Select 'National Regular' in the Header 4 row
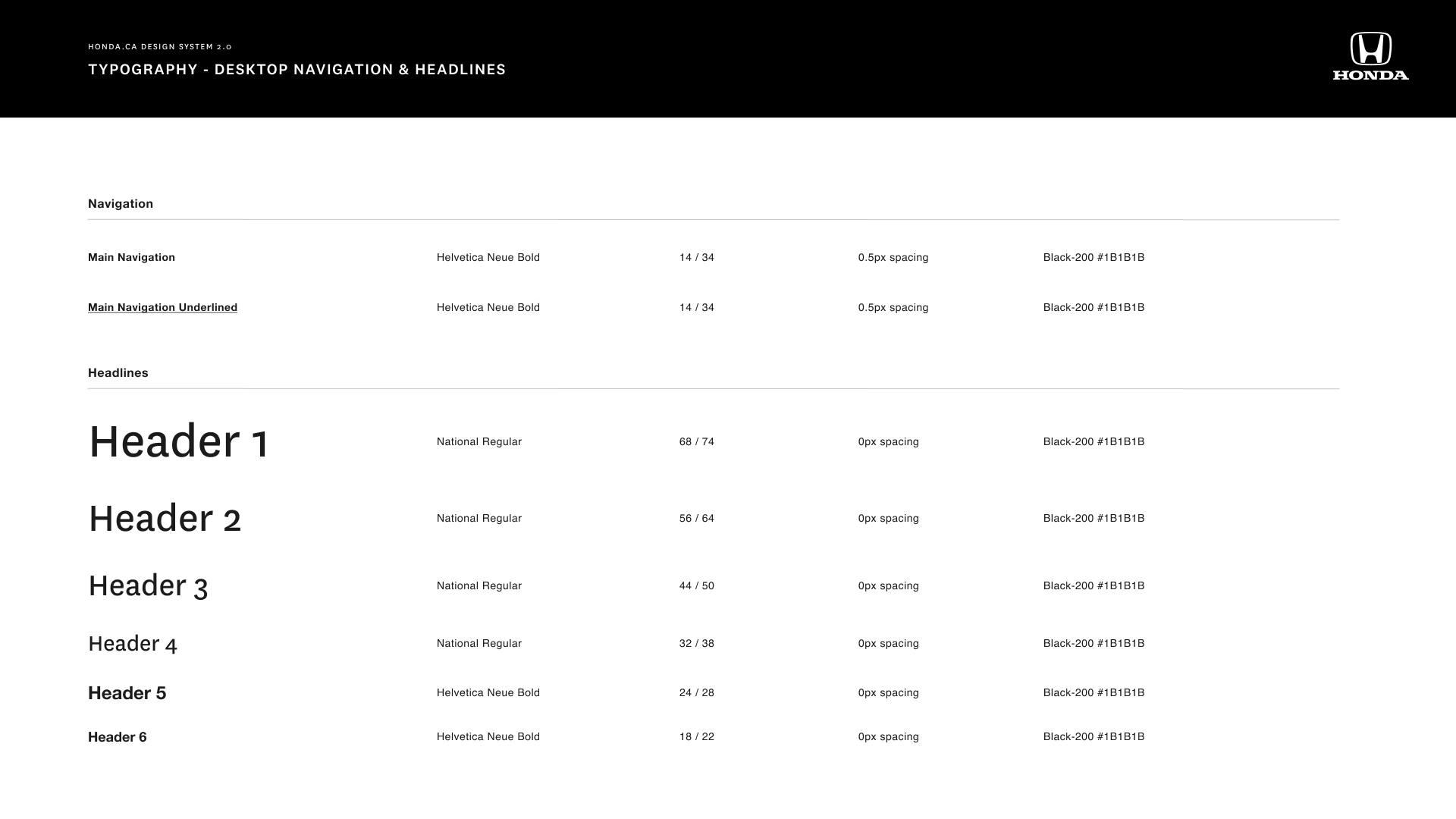The width and height of the screenshot is (1456, 819). 479,644
